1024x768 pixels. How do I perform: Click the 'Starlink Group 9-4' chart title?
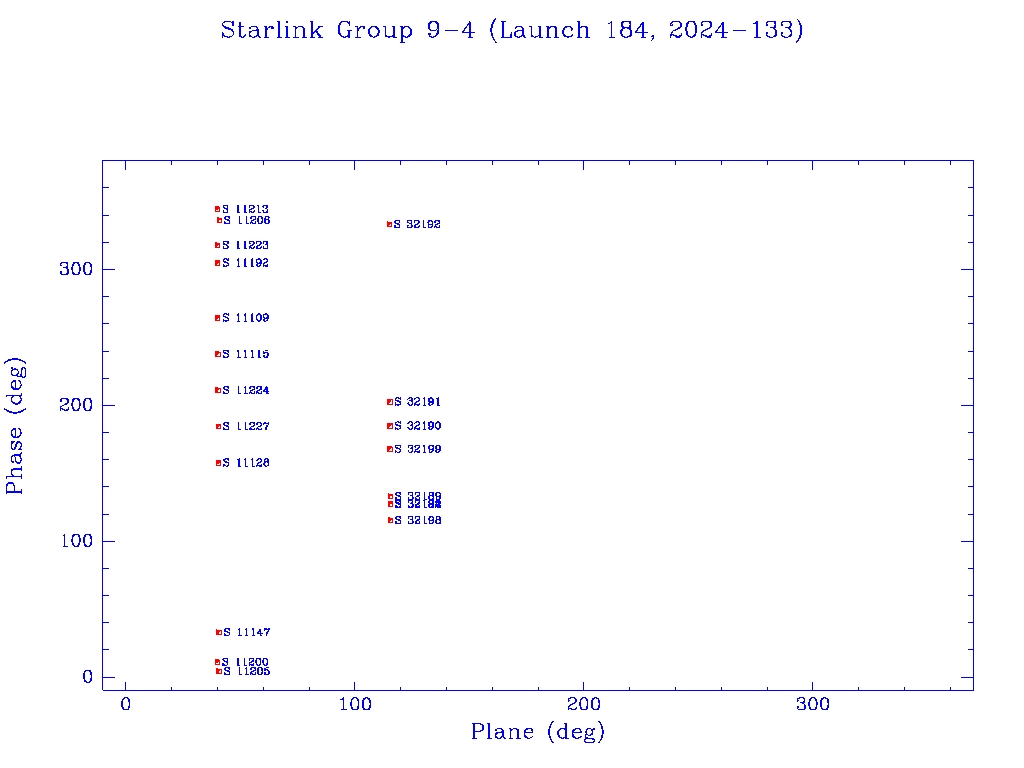point(511,30)
